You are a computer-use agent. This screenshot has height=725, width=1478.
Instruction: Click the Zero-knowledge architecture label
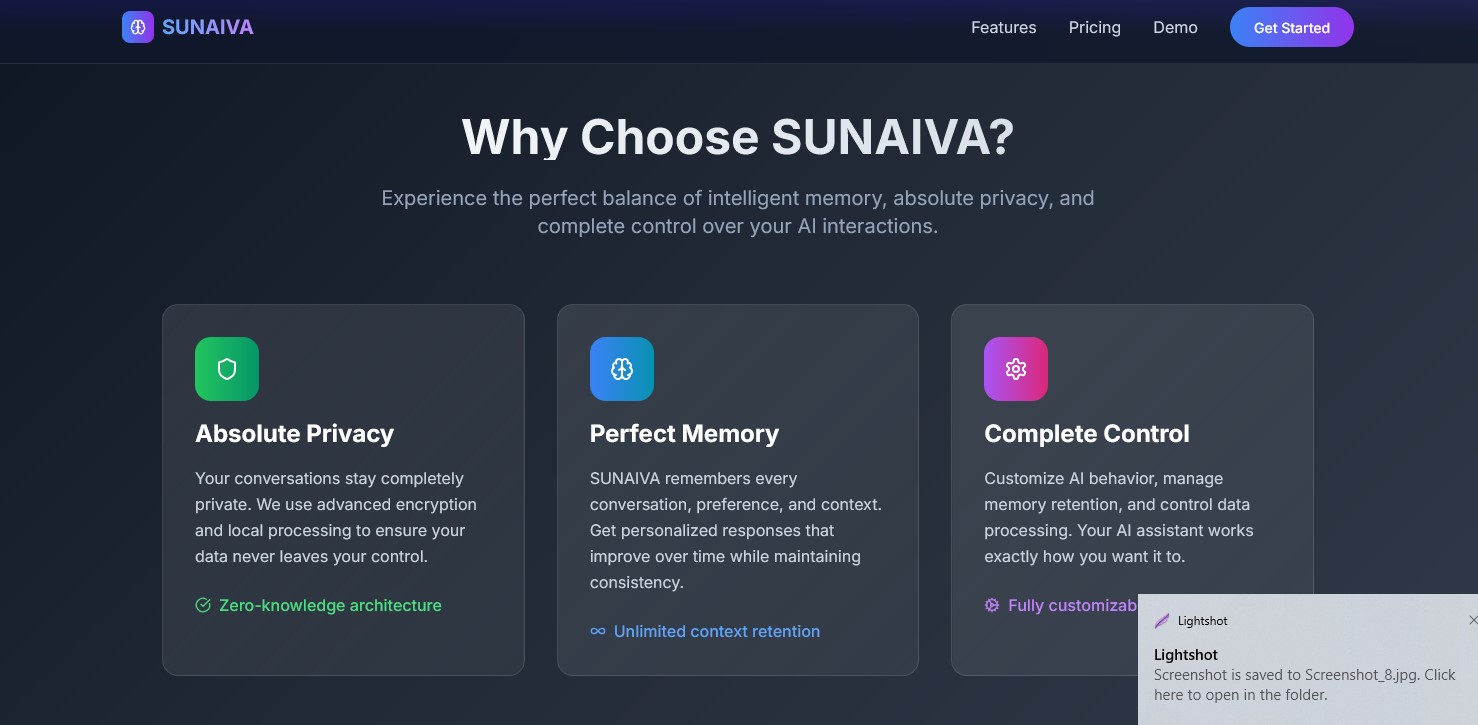330,605
